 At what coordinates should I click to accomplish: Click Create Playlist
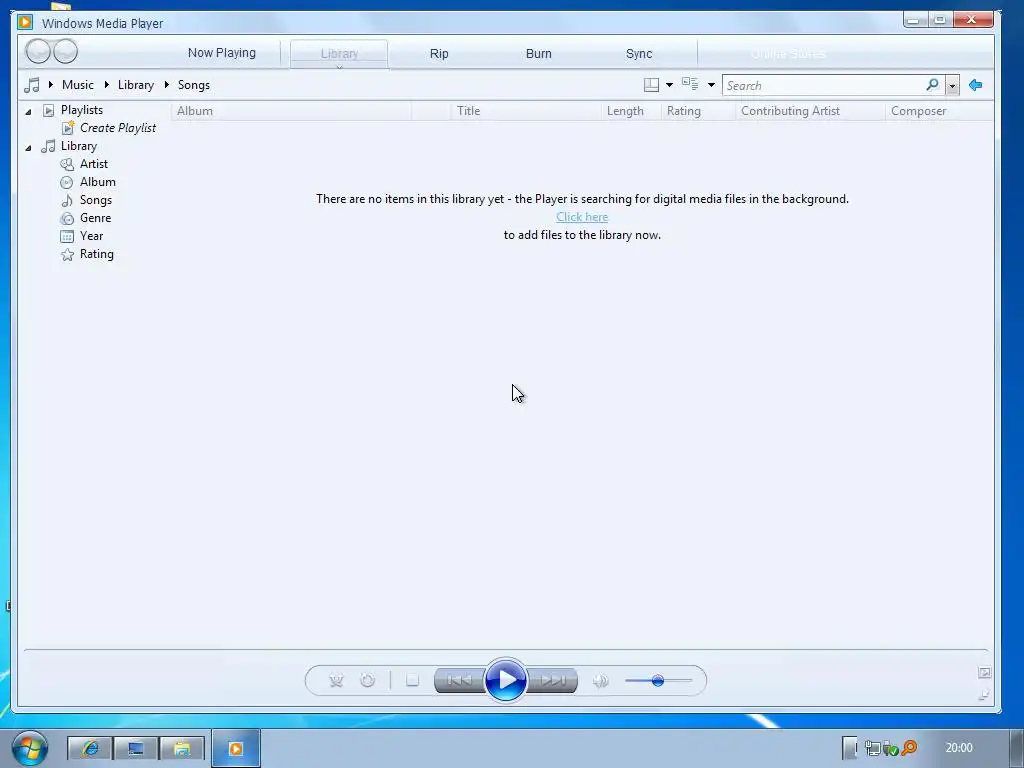[118, 128]
